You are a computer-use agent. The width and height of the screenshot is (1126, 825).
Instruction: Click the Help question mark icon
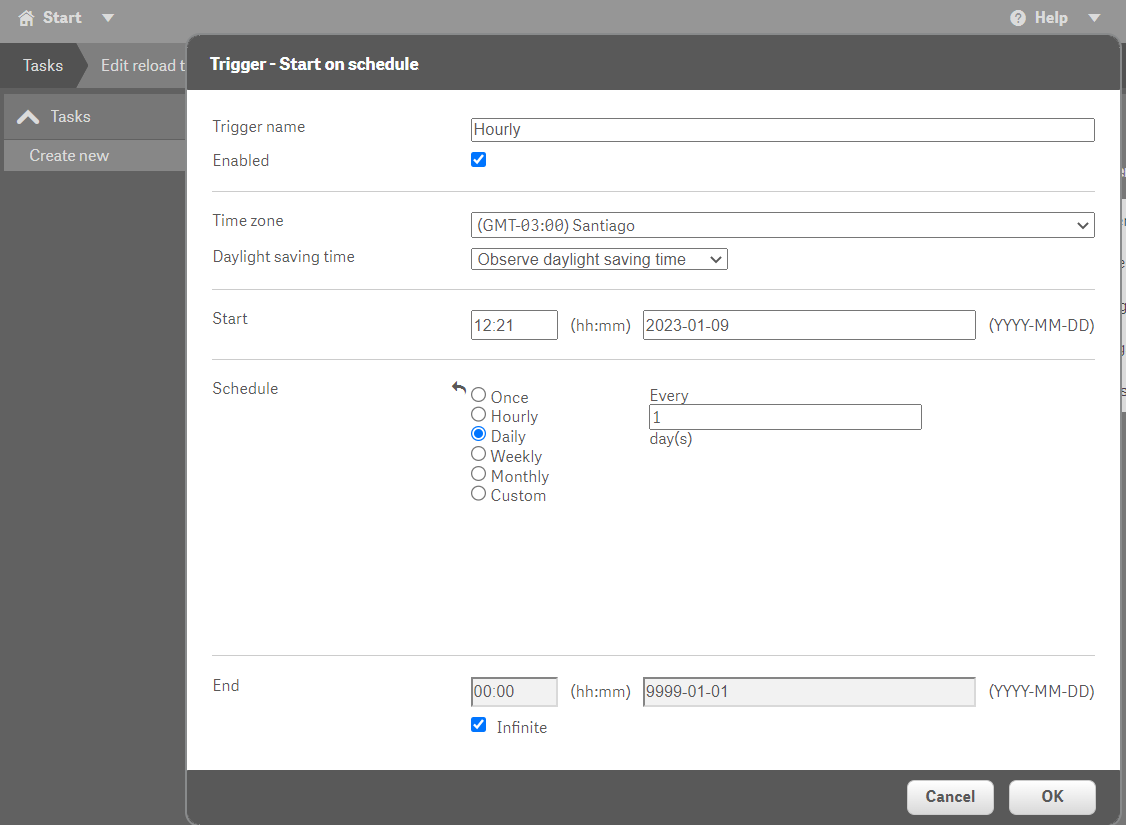pyautogui.click(x=1017, y=17)
